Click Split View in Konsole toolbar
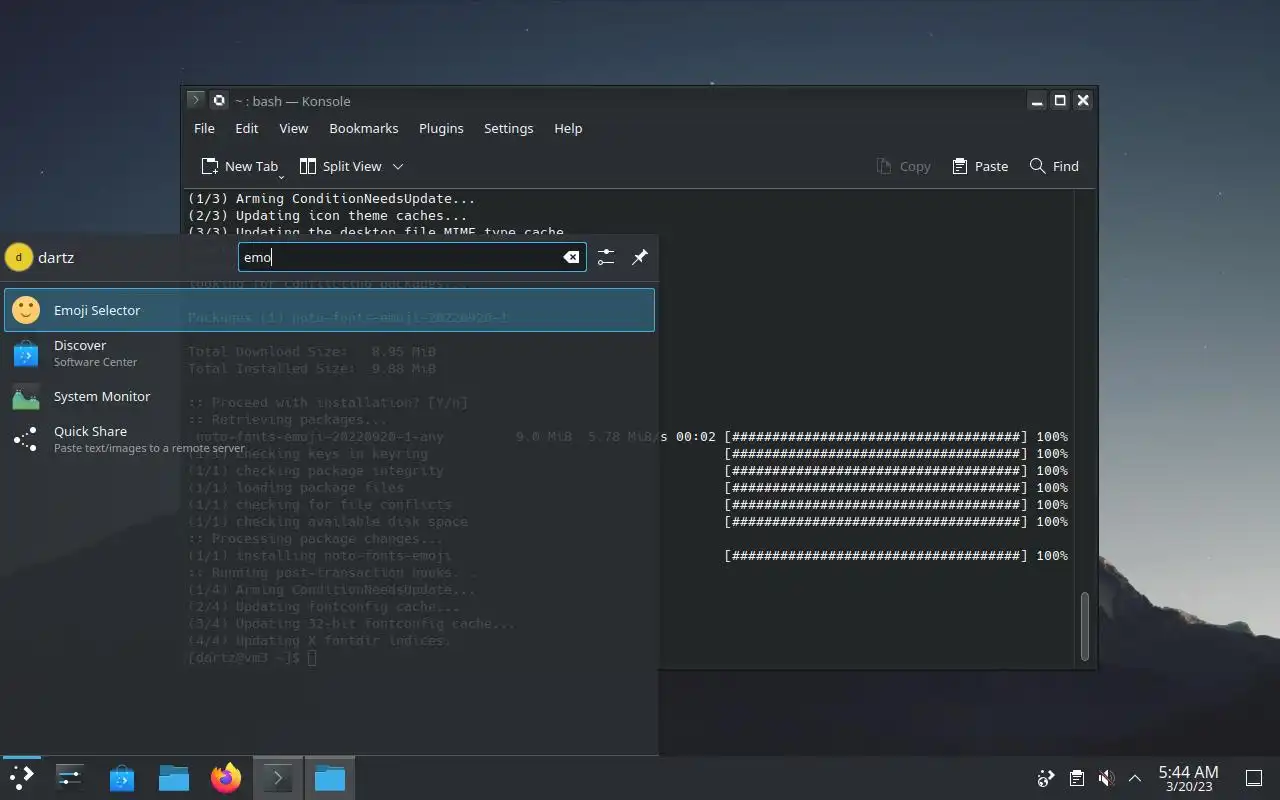The image size is (1280, 800). (x=340, y=166)
